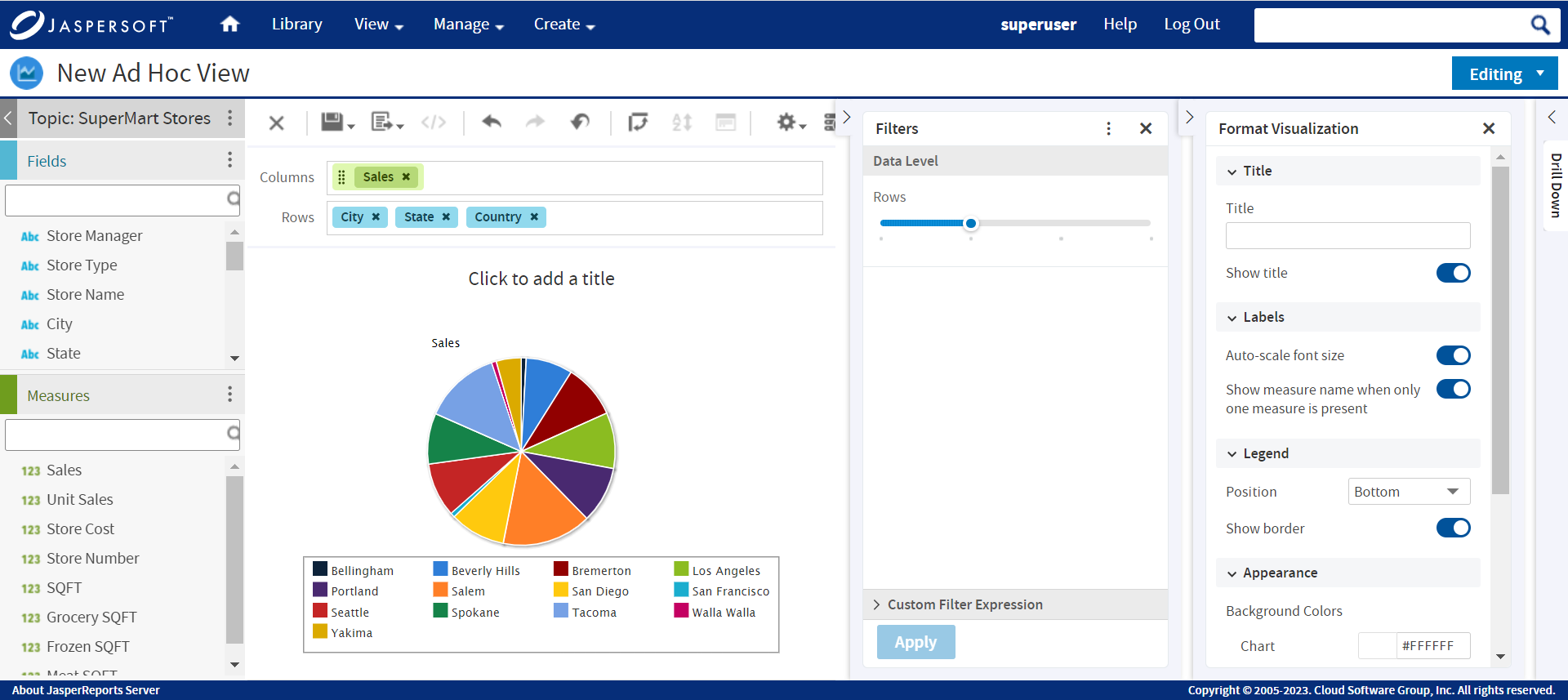Click the chart background color swatch
This screenshot has width=1568, height=700.
click(1377, 645)
